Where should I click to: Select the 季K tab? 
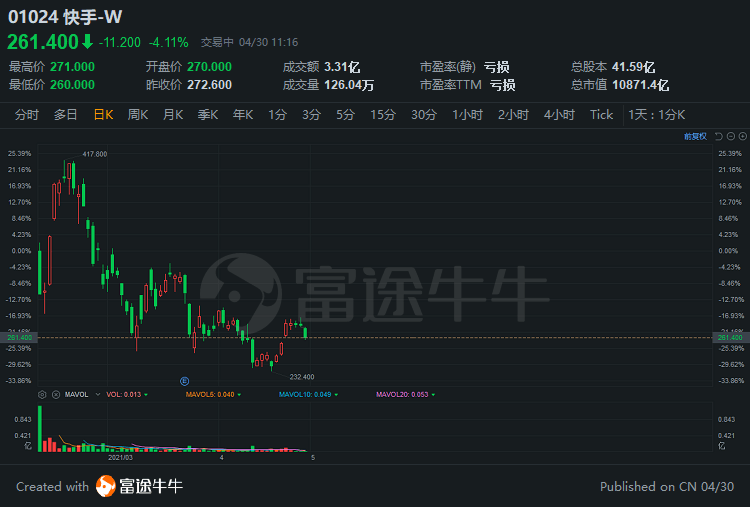pyautogui.click(x=208, y=115)
